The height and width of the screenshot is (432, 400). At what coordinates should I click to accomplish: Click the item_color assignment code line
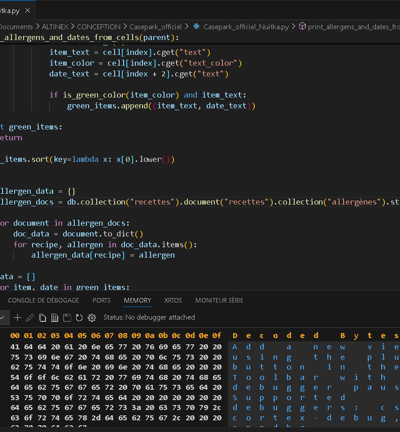[146, 63]
